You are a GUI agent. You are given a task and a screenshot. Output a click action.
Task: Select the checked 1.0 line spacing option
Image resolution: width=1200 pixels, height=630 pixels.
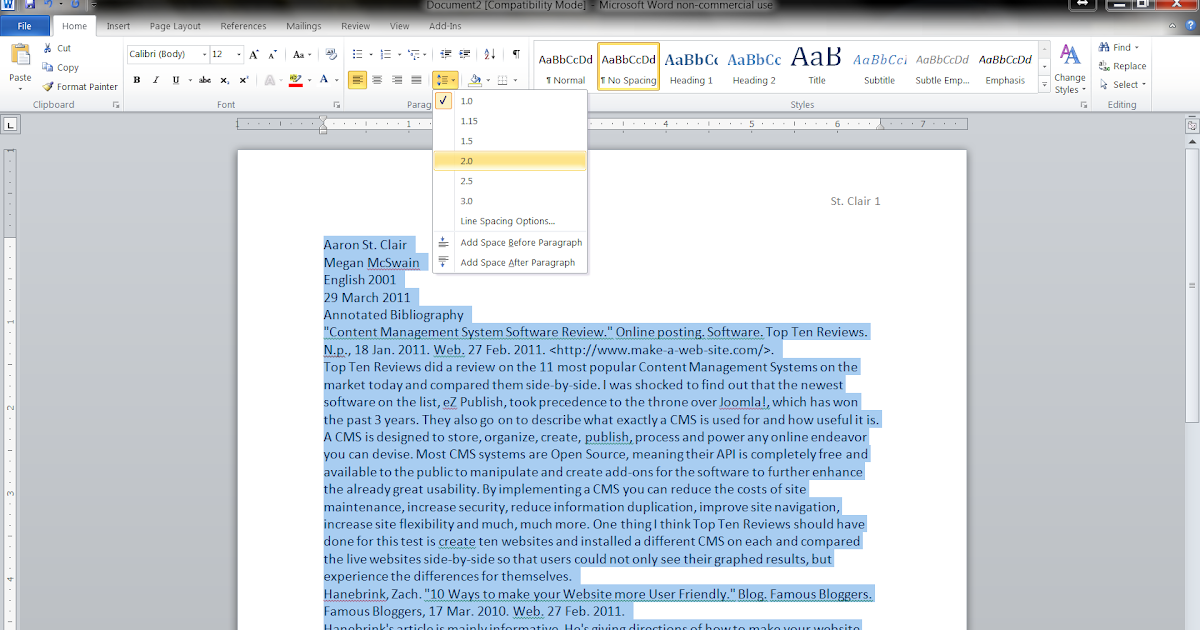[x=509, y=101]
